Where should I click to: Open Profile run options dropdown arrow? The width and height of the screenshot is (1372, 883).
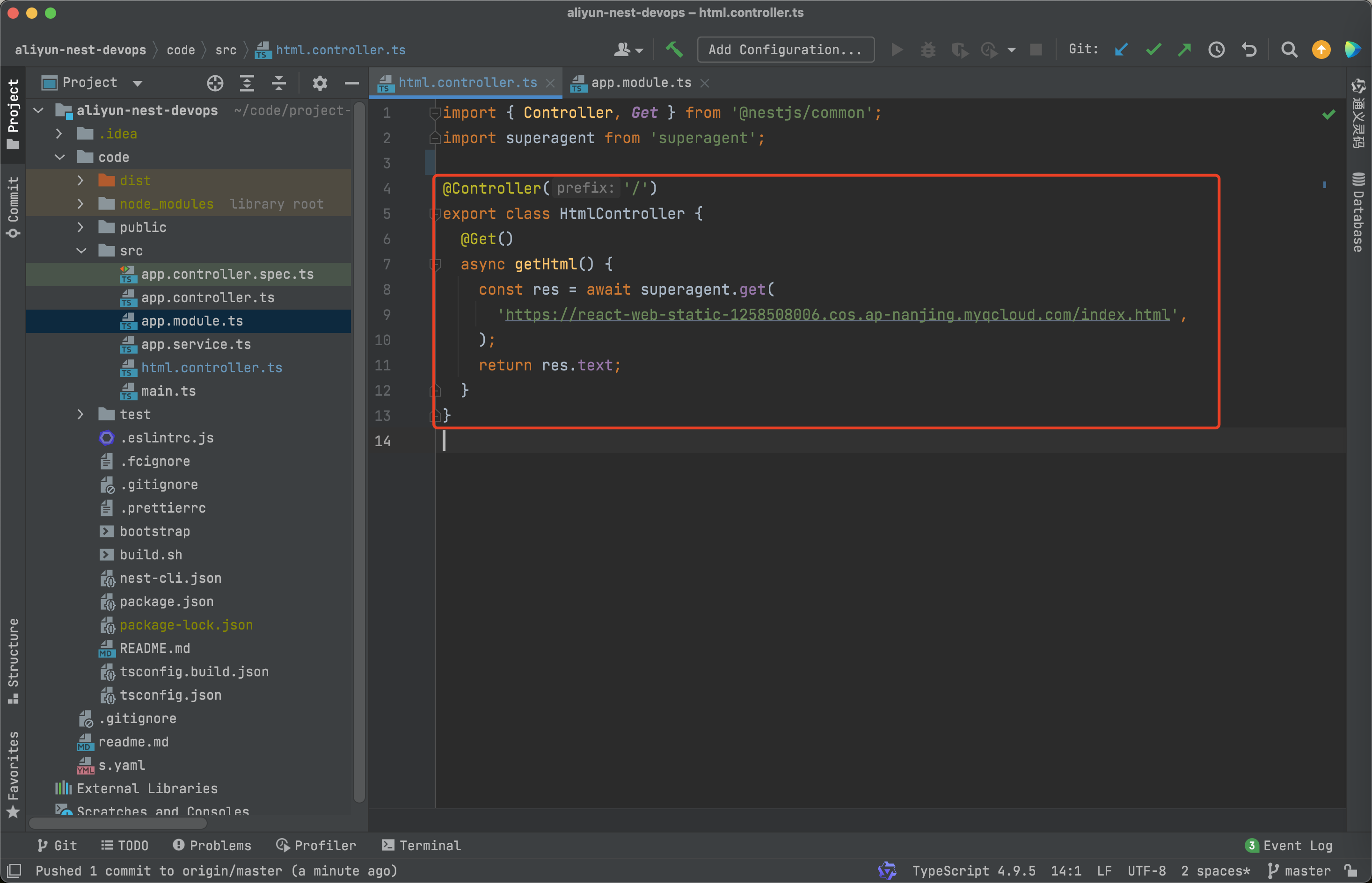[1012, 50]
